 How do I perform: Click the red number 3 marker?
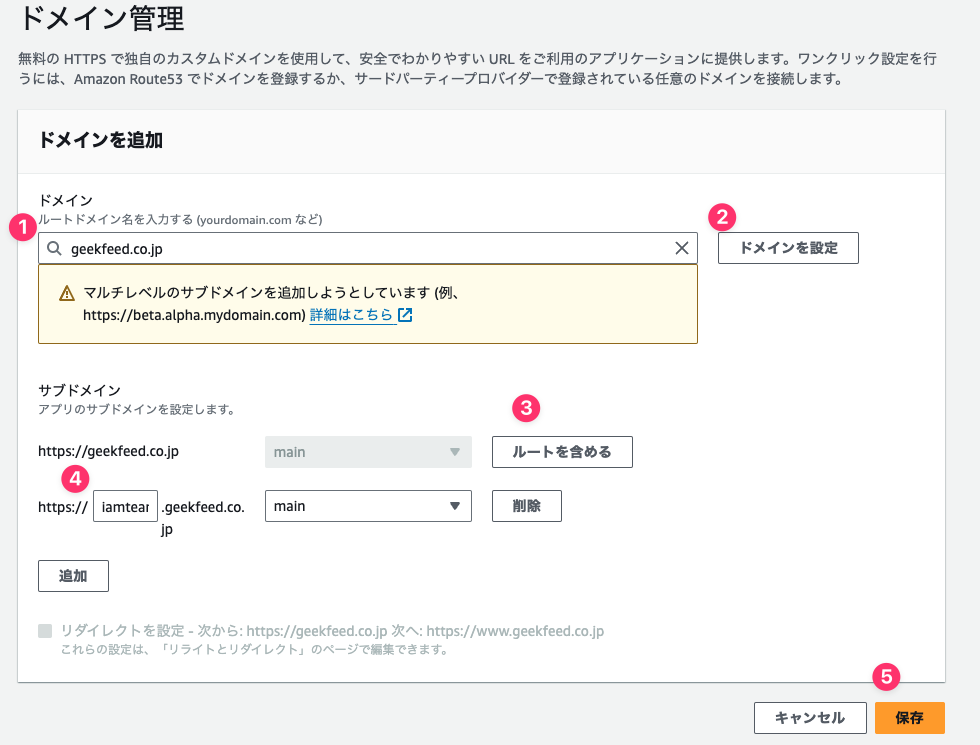526,408
